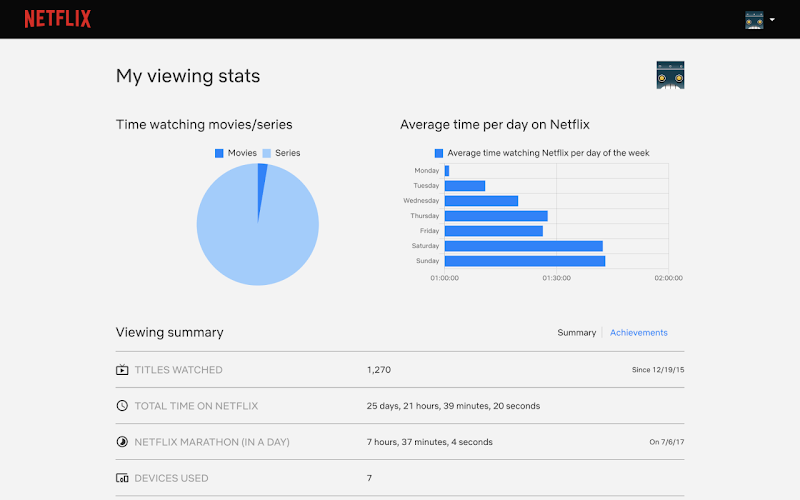The width and height of the screenshot is (800, 500).
Task: Open the profile avatar in top bar
Action: (754, 20)
